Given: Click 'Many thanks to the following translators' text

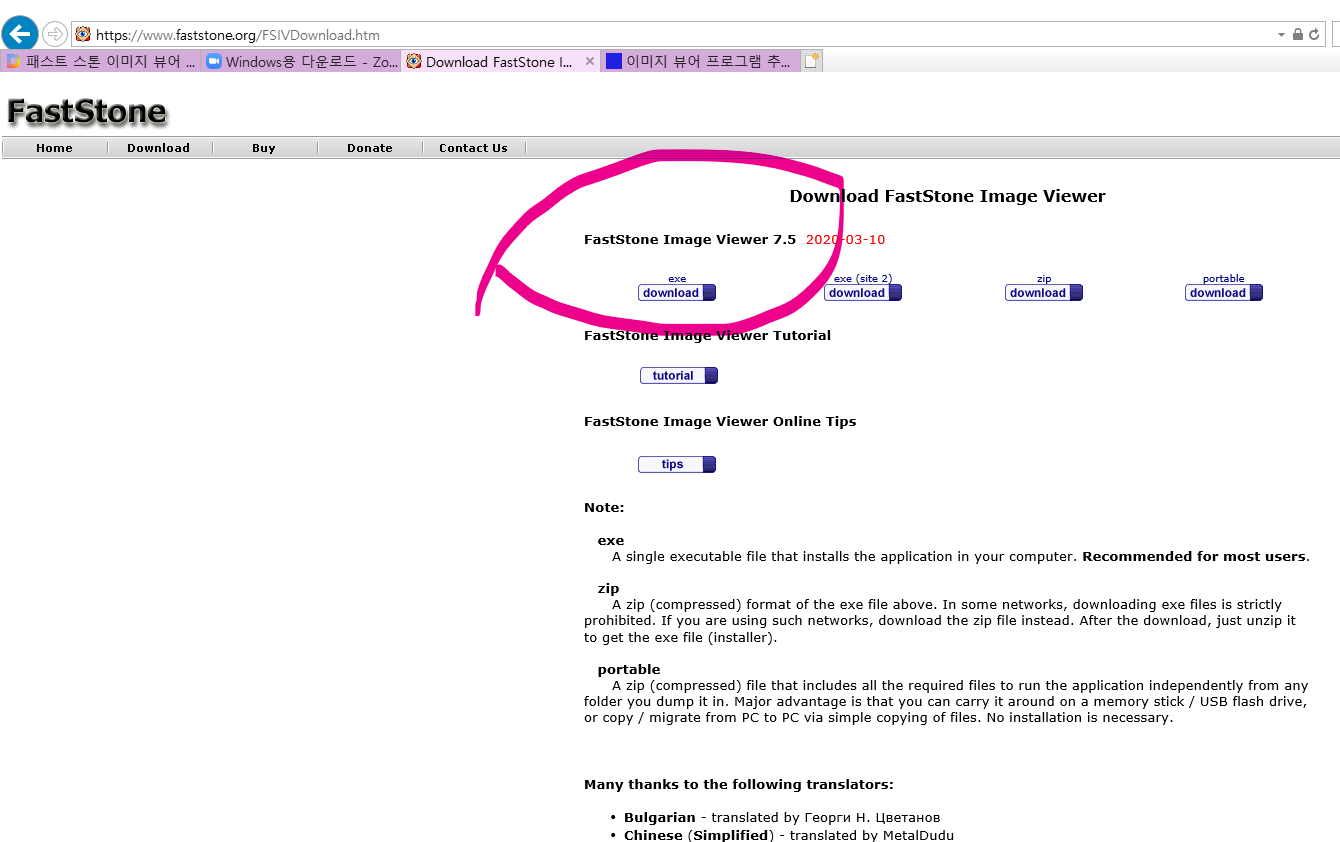Looking at the screenshot, I should click(x=739, y=785).
